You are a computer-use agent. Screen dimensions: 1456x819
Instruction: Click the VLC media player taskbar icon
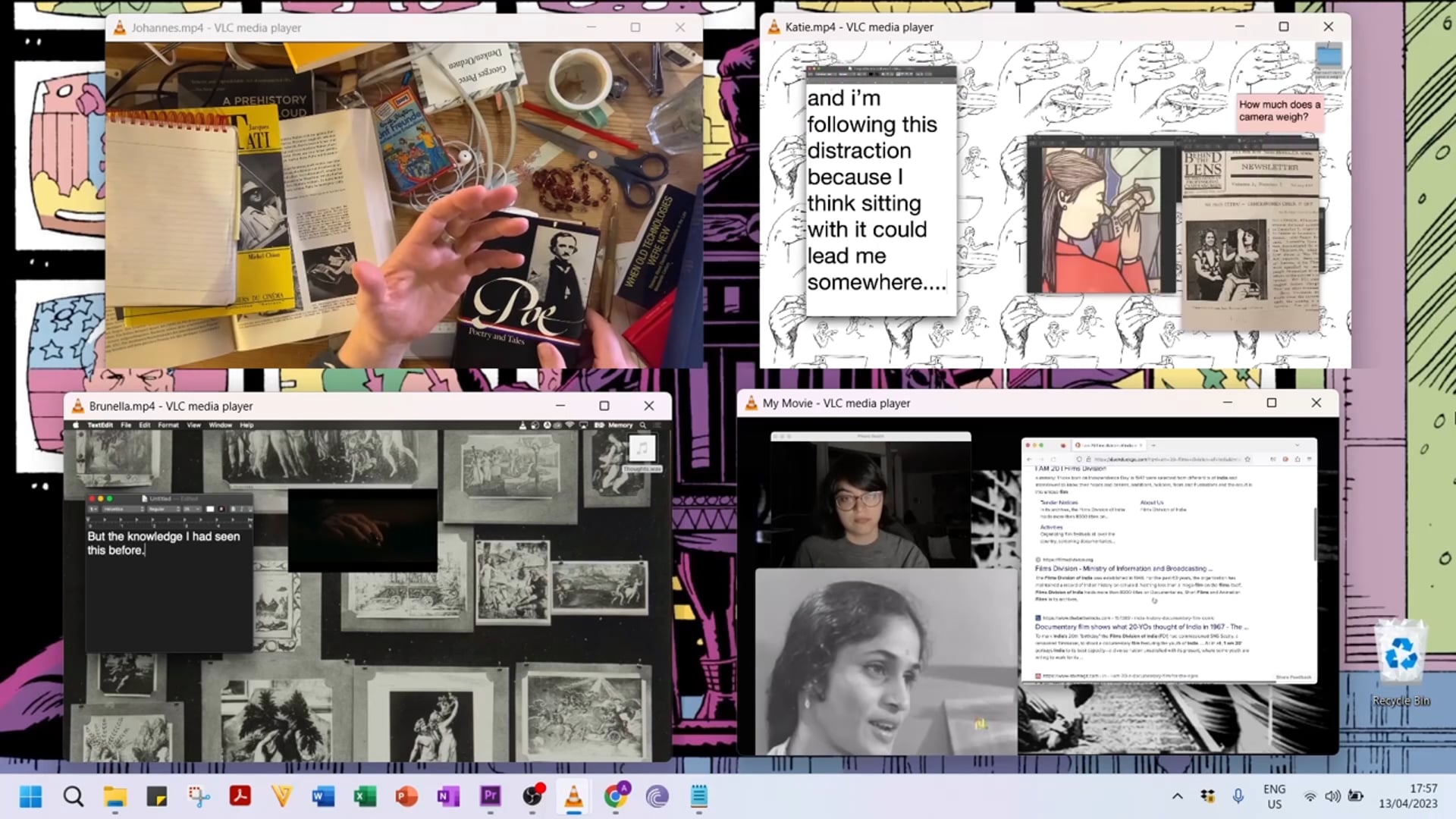pyautogui.click(x=574, y=796)
